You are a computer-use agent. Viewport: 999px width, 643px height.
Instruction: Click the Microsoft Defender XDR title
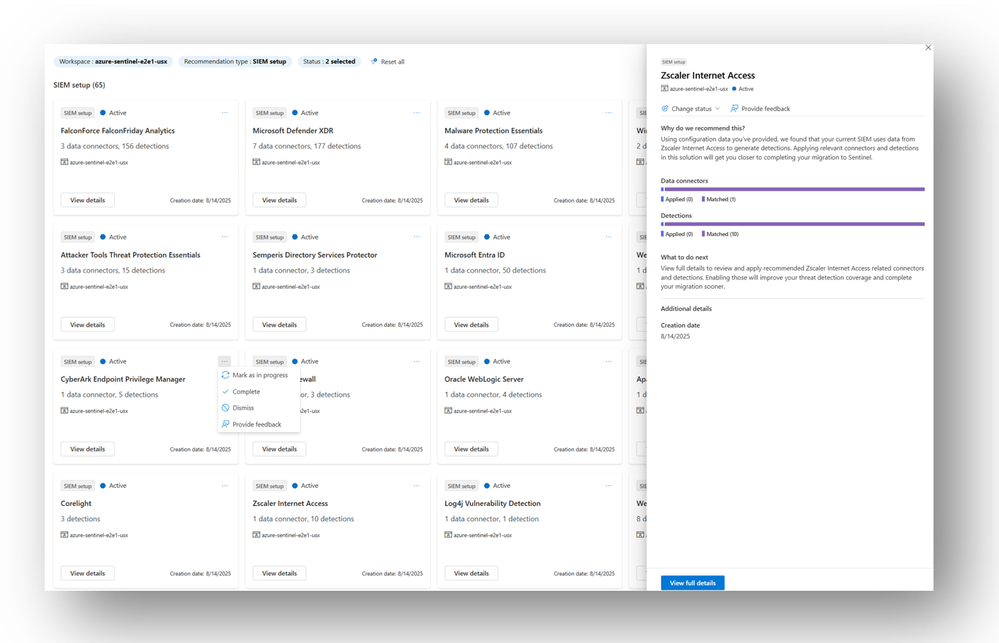point(292,131)
